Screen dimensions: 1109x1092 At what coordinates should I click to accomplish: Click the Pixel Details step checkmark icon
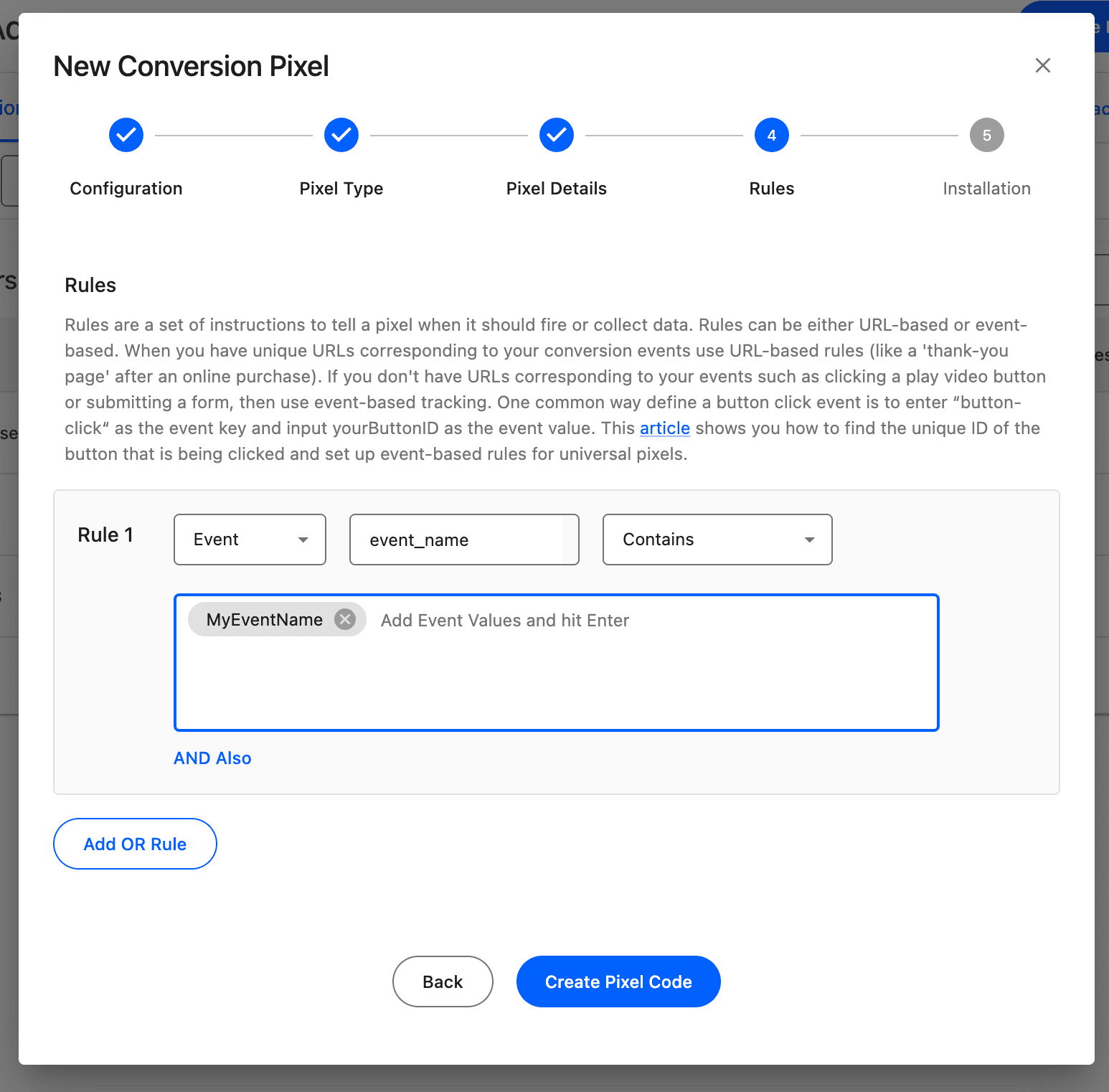click(x=557, y=135)
